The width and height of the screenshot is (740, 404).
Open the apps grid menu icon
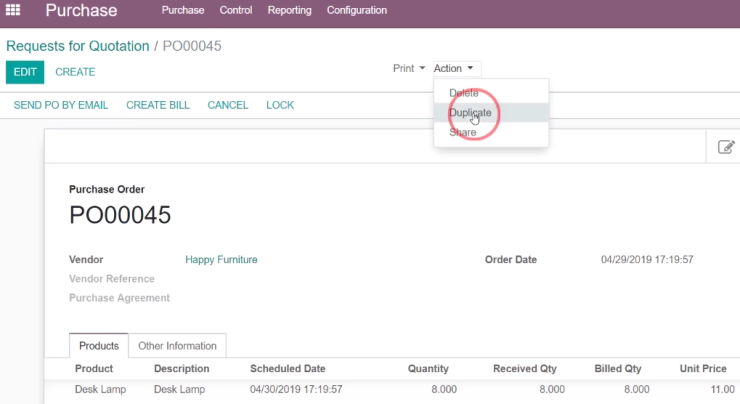click(x=13, y=10)
